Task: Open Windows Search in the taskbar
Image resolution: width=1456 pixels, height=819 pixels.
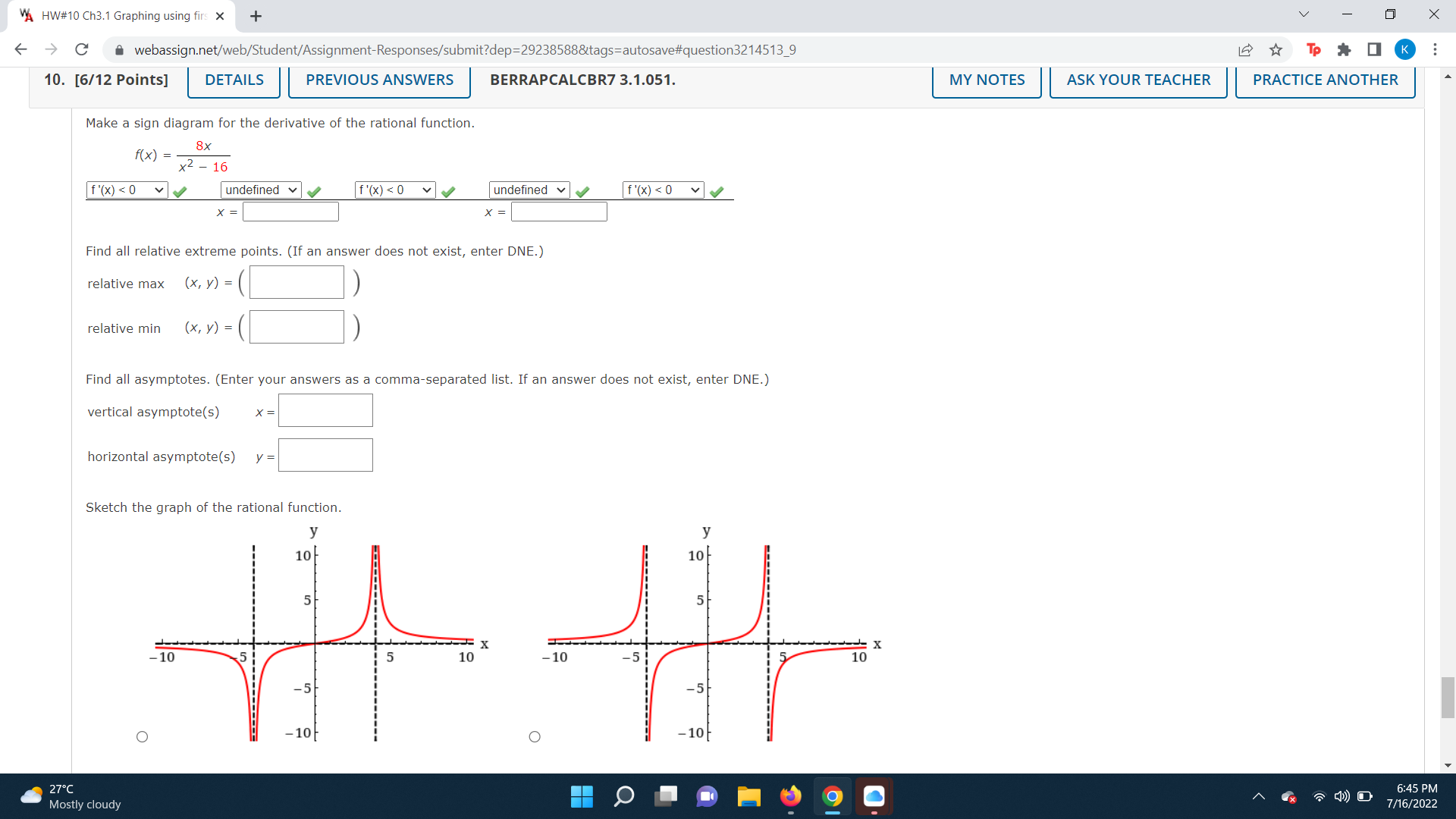Action: (x=624, y=797)
